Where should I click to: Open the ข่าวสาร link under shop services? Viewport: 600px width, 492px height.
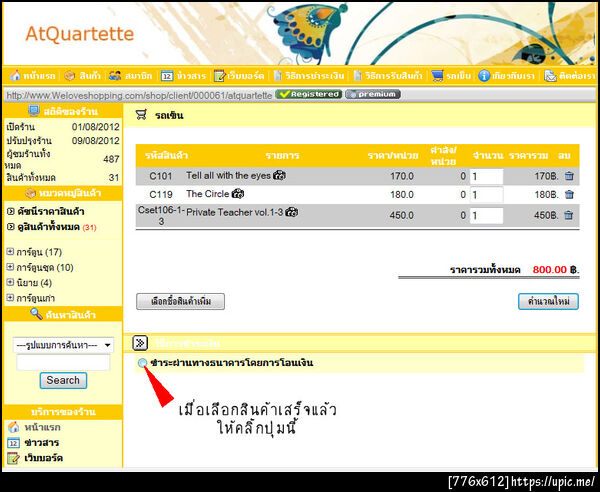pyautogui.click(x=42, y=443)
